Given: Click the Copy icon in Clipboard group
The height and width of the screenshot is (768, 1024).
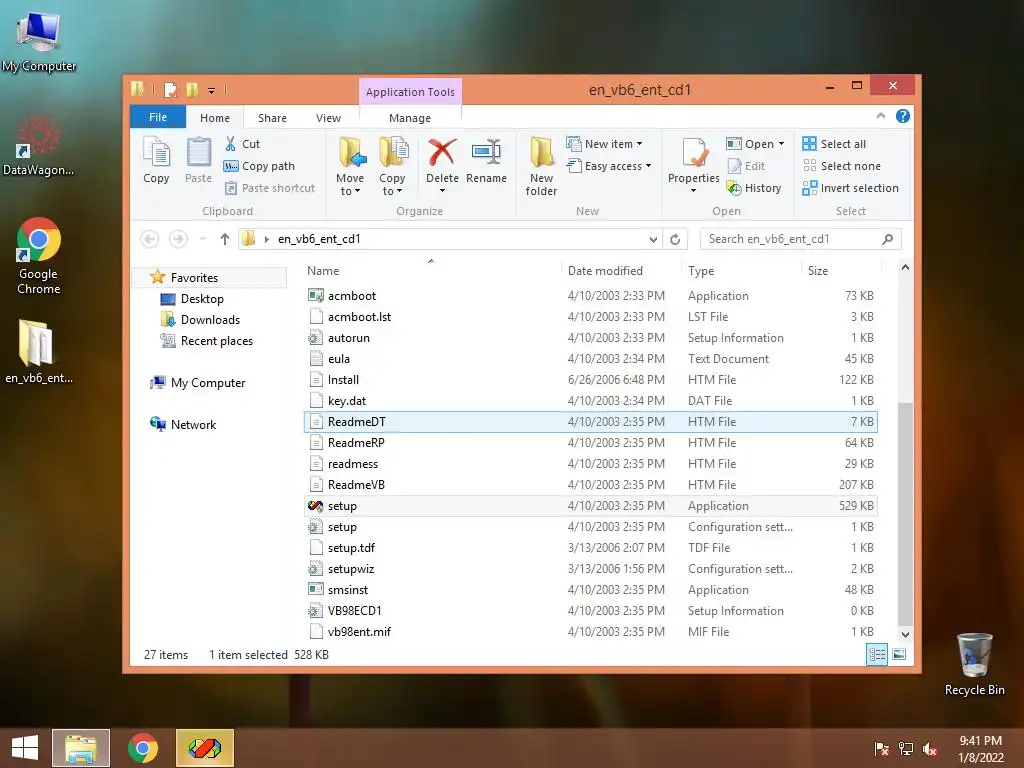Looking at the screenshot, I should point(156,152).
